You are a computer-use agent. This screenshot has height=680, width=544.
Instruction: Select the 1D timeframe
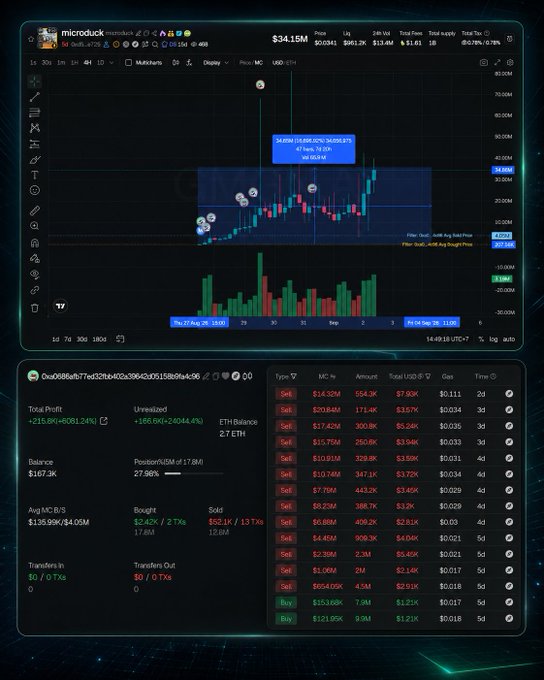[x=101, y=62]
